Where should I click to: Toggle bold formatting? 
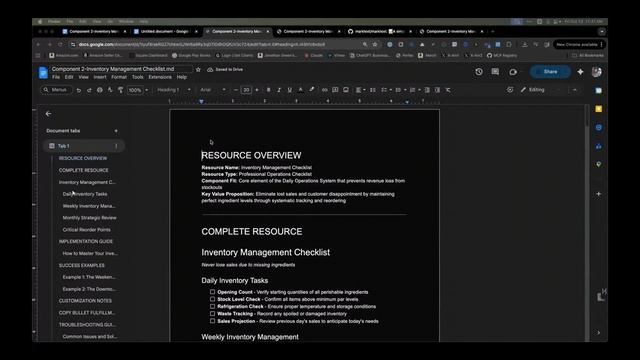click(268, 90)
